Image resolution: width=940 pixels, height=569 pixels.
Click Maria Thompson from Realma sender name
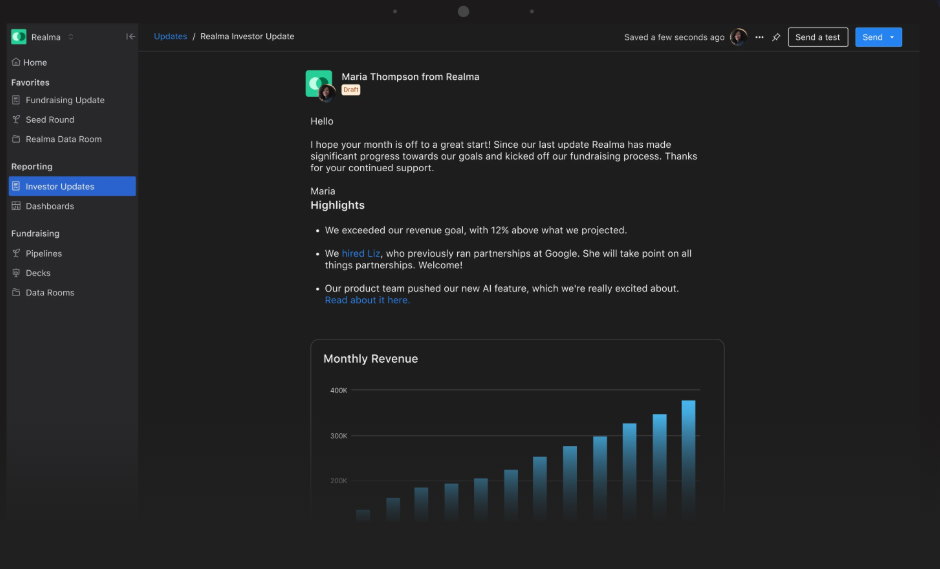tap(410, 77)
